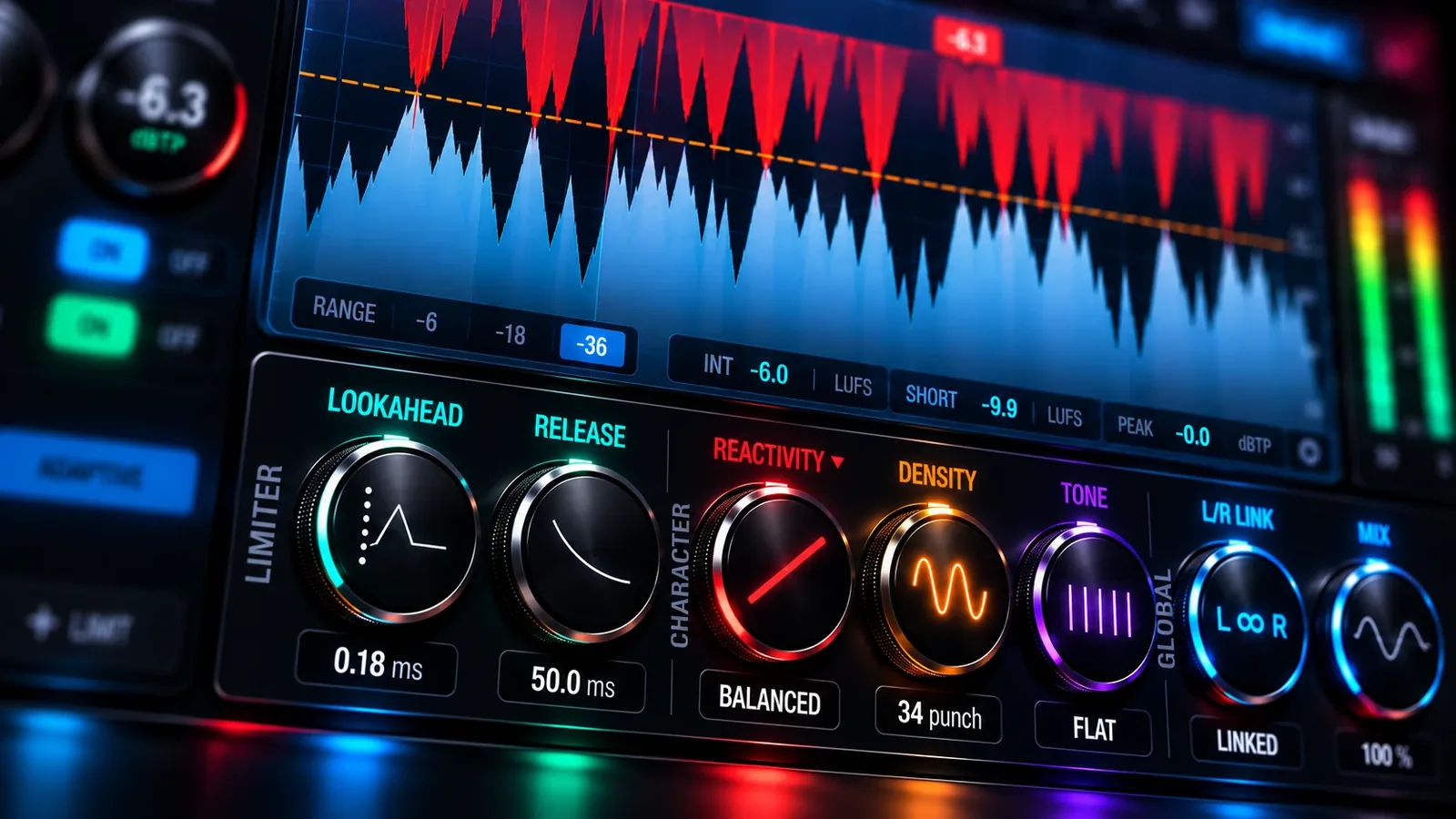Viewport: 1456px width, 819px height.
Task: Click the red -4.3 gain reduction marker
Action: pyautogui.click(x=967, y=41)
